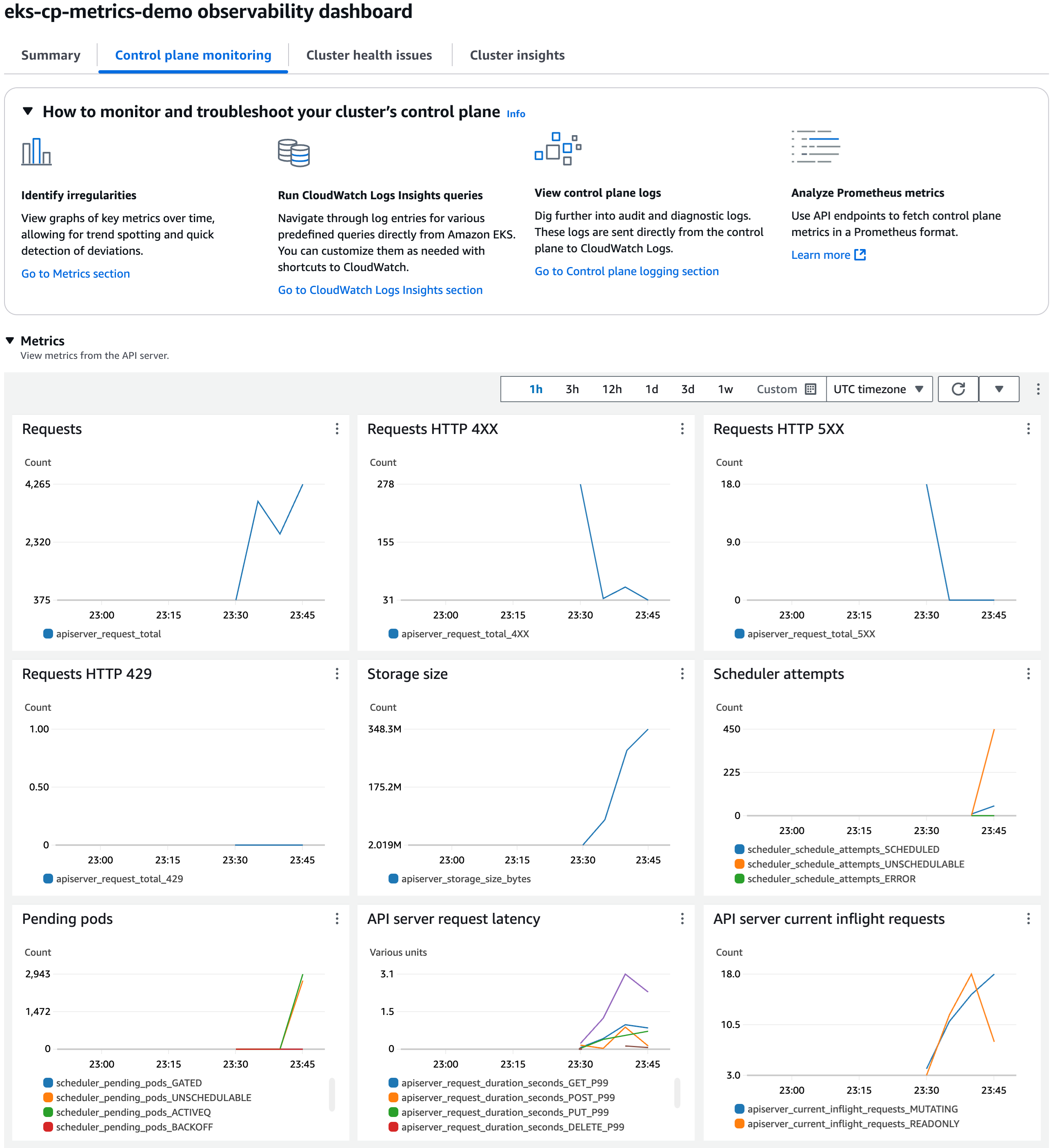Switch to the Summary tab
The width and height of the screenshot is (1055, 1148).
pyautogui.click(x=51, y=55)
